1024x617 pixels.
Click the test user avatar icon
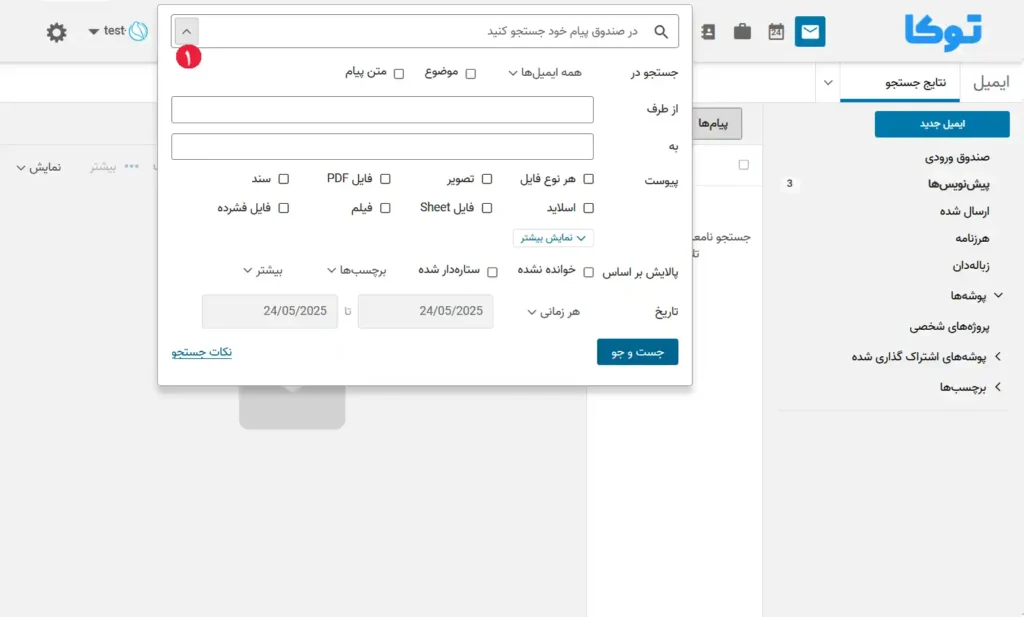[x=138, y=31]
